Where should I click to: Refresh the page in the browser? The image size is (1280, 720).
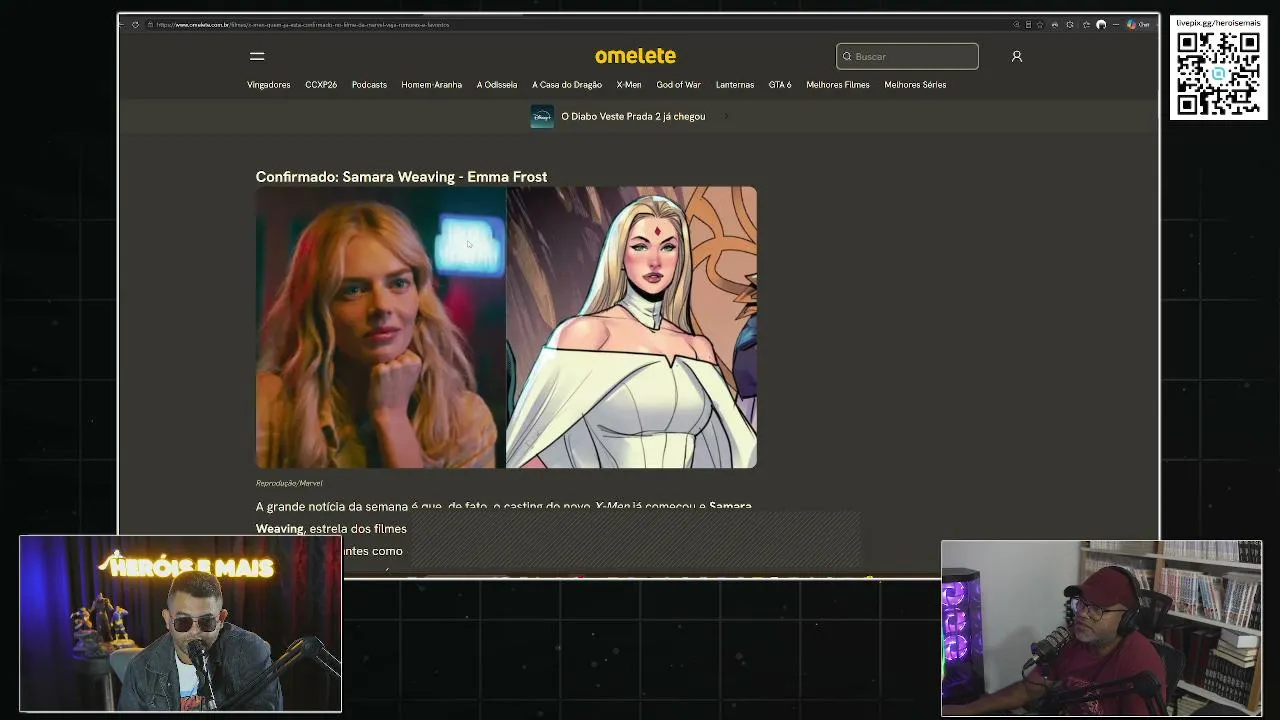tap(135, 25)
